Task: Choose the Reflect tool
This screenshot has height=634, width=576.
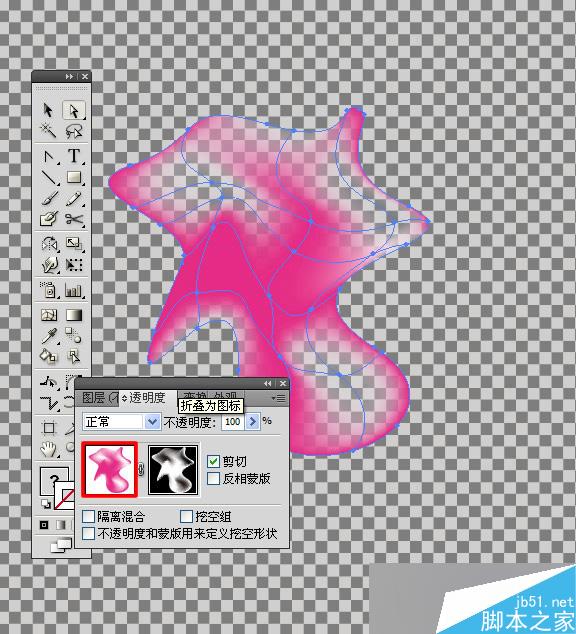Action: [x=49, y=244]
